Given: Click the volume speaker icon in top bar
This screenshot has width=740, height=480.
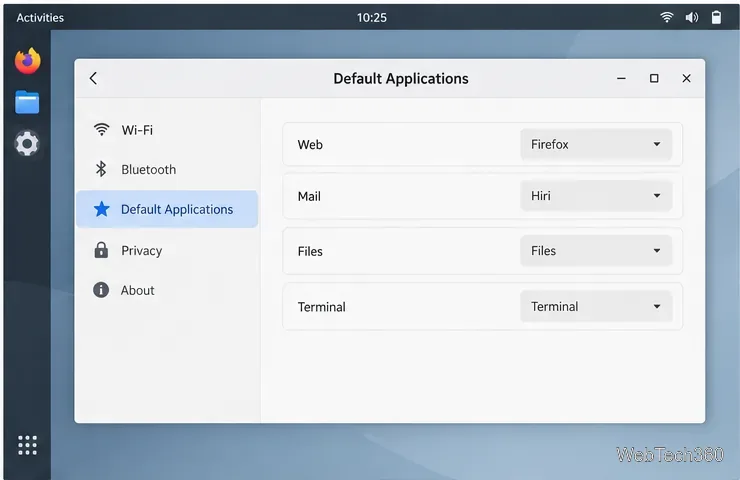Looking at the screenshot, I should [691, 17].
